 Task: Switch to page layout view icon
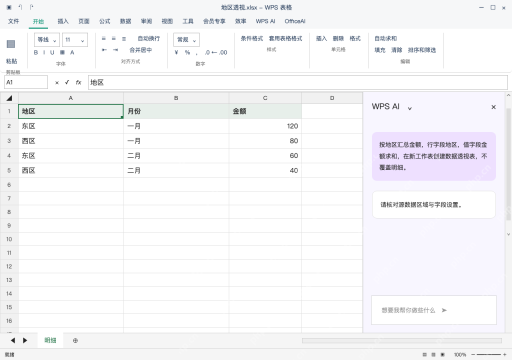tap(433, 355)
